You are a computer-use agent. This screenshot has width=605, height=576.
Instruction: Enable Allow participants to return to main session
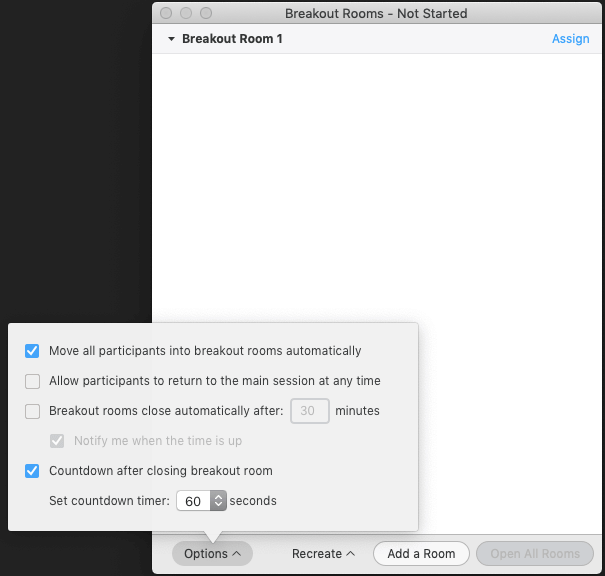pos(32,381)
